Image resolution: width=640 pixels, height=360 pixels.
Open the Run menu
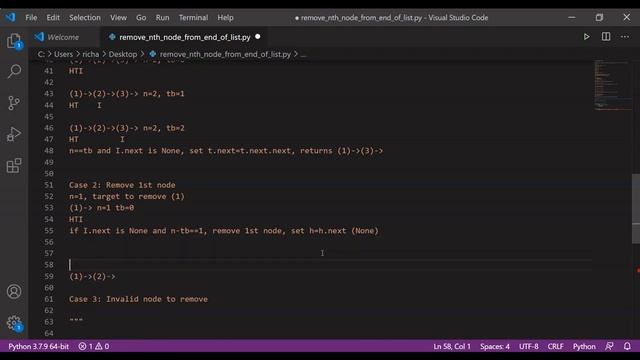(162, 18)
